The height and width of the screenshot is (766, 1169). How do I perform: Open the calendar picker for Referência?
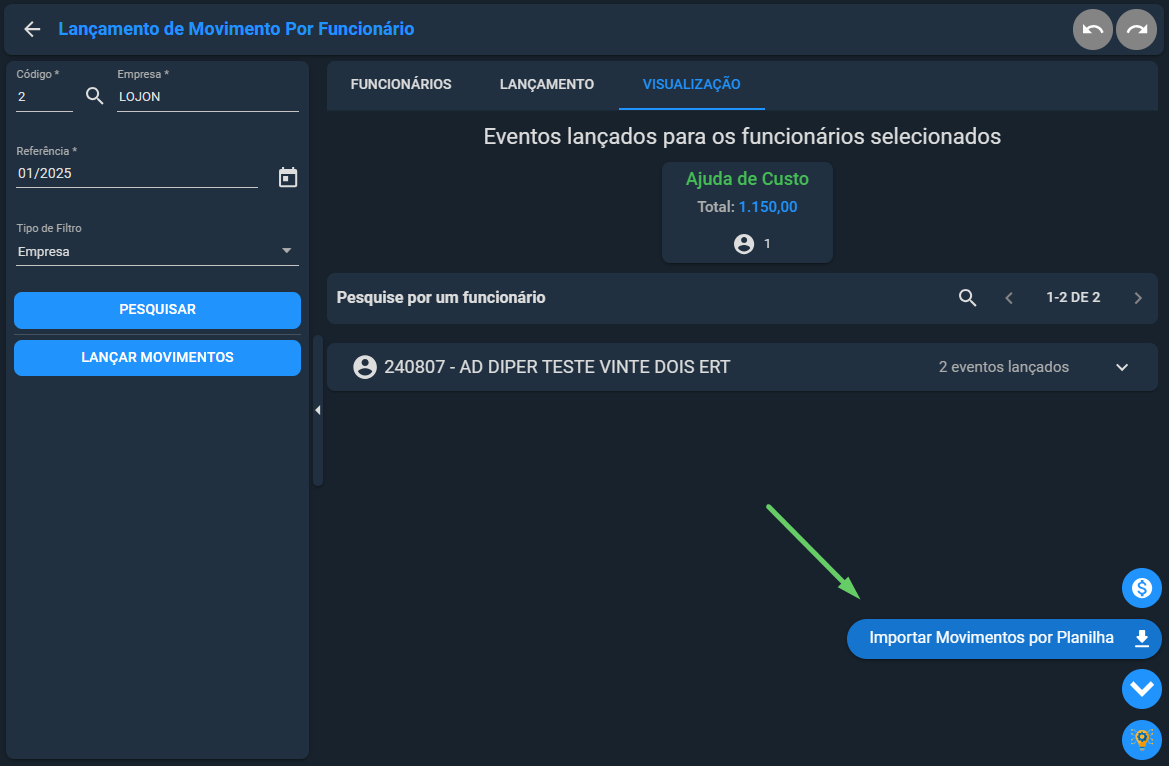pyautogui.click(x=288, y=177)
